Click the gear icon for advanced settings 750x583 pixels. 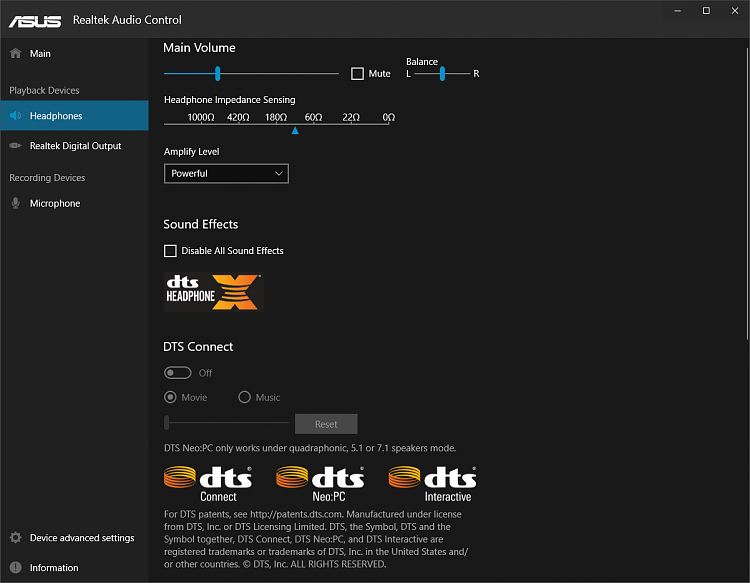(x=15, y=538)
